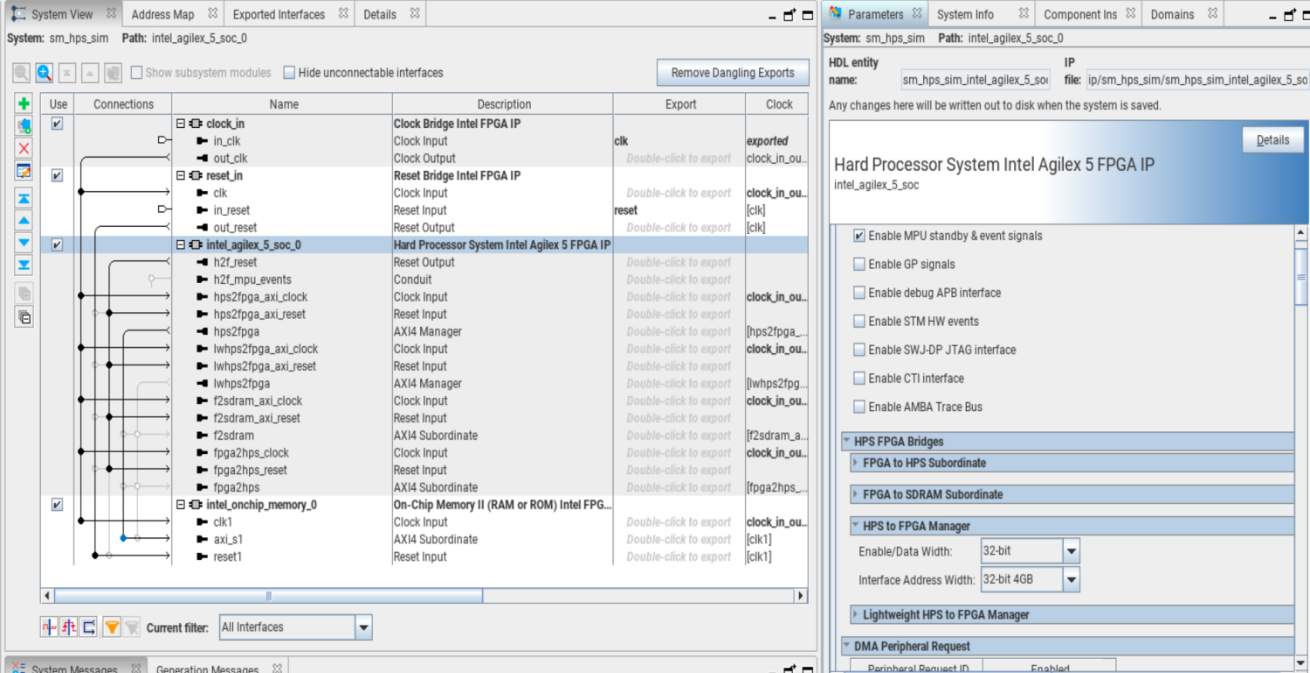Screen dimensions: 1310x673
Task: Click the Remove Dangling Exports button
Action: [732, 73]
